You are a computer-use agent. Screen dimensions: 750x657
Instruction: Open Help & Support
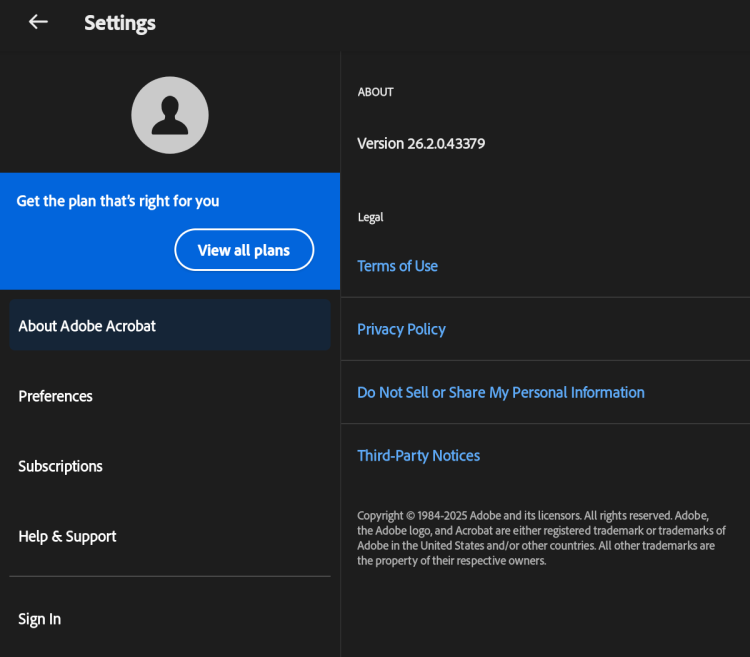[x=170, y=536]
